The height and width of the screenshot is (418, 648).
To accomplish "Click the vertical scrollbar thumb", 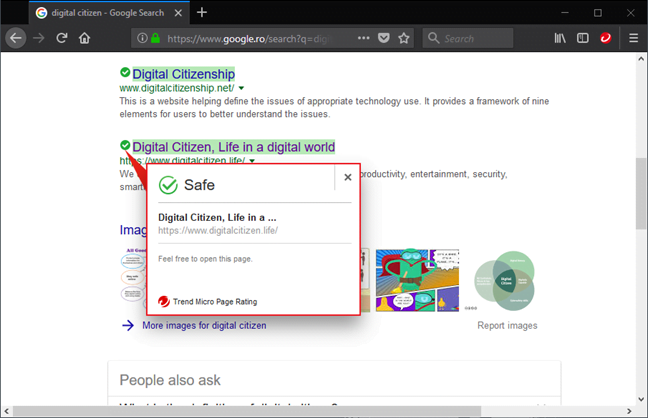I will (x=641, y=193).
